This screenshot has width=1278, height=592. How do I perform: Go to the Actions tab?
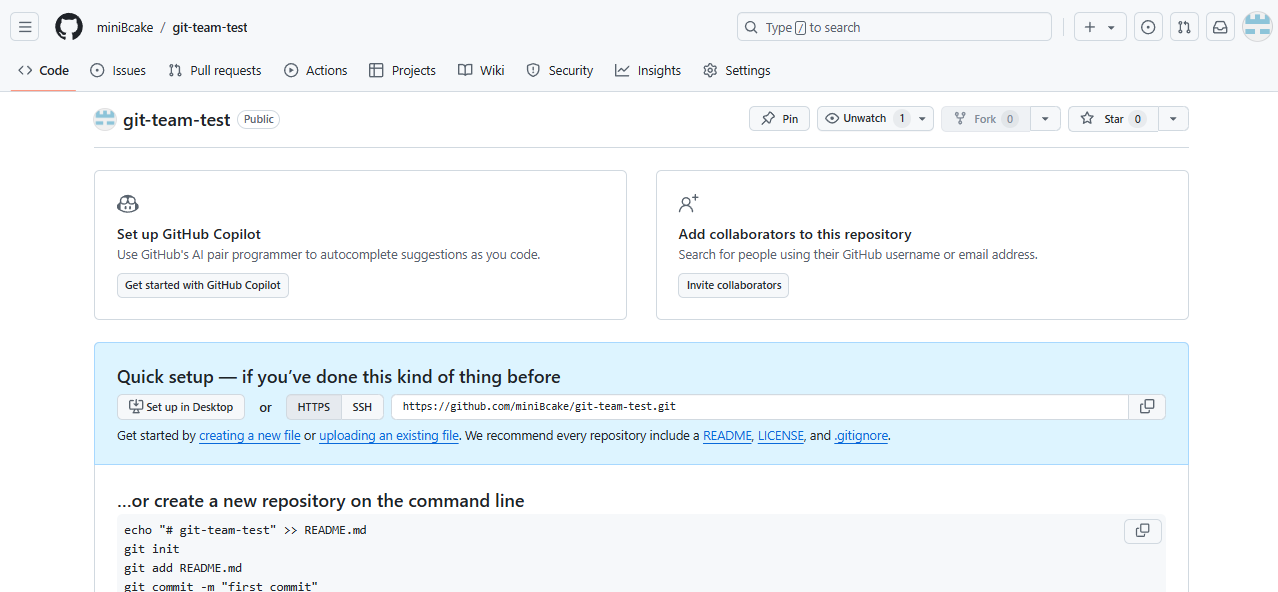click(x=316, y=70)
